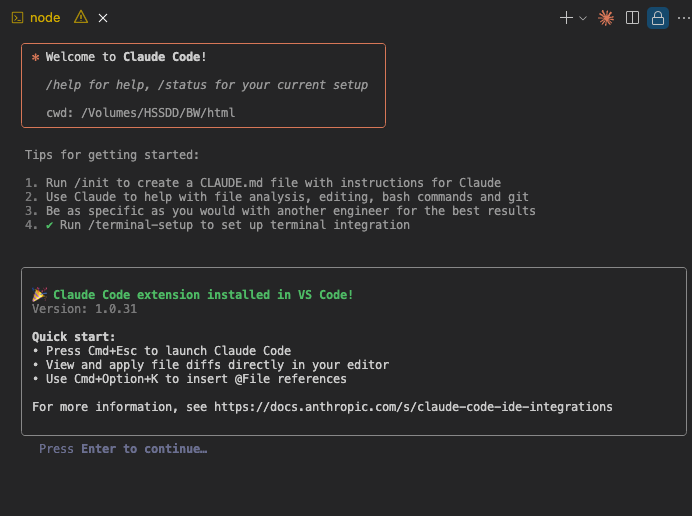Click the terminal icon beside node label
The height and width of the screenshot is (516, 692).
coord(17,18)
